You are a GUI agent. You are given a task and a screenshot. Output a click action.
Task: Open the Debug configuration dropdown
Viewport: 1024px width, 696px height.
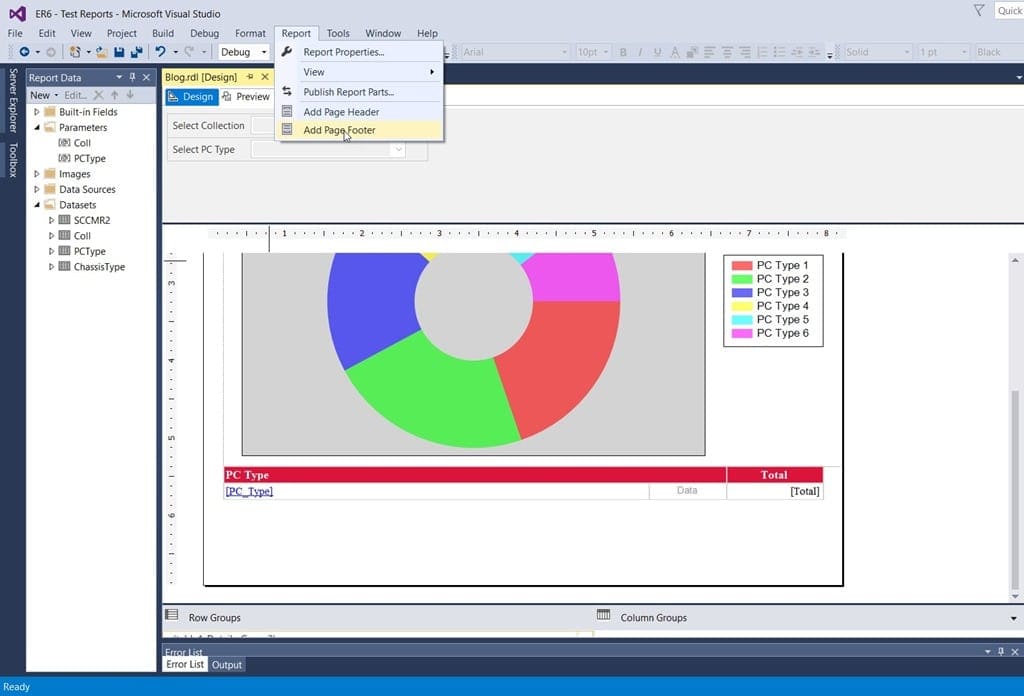point(264,52)
